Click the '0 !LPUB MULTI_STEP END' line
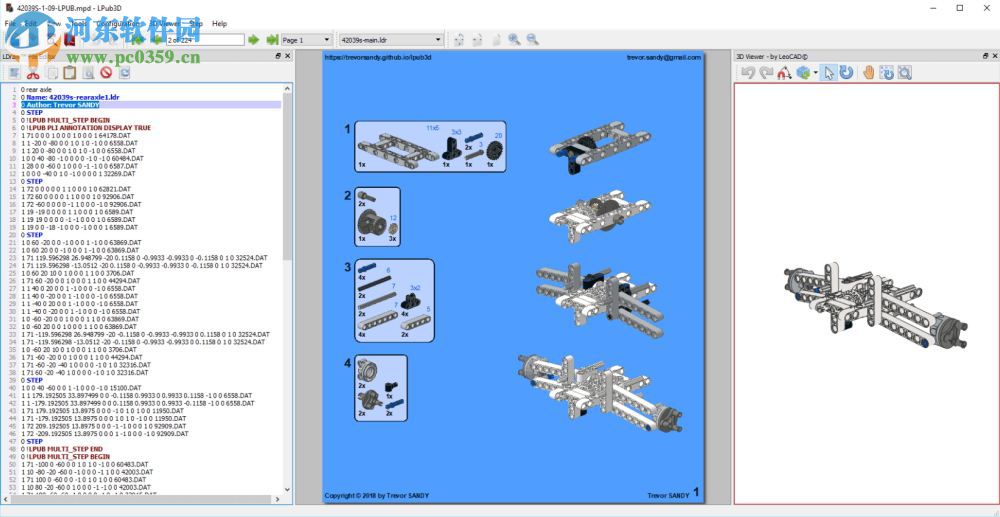The width and height of the screenshot is (1000, 517). [x=61, y=449]
